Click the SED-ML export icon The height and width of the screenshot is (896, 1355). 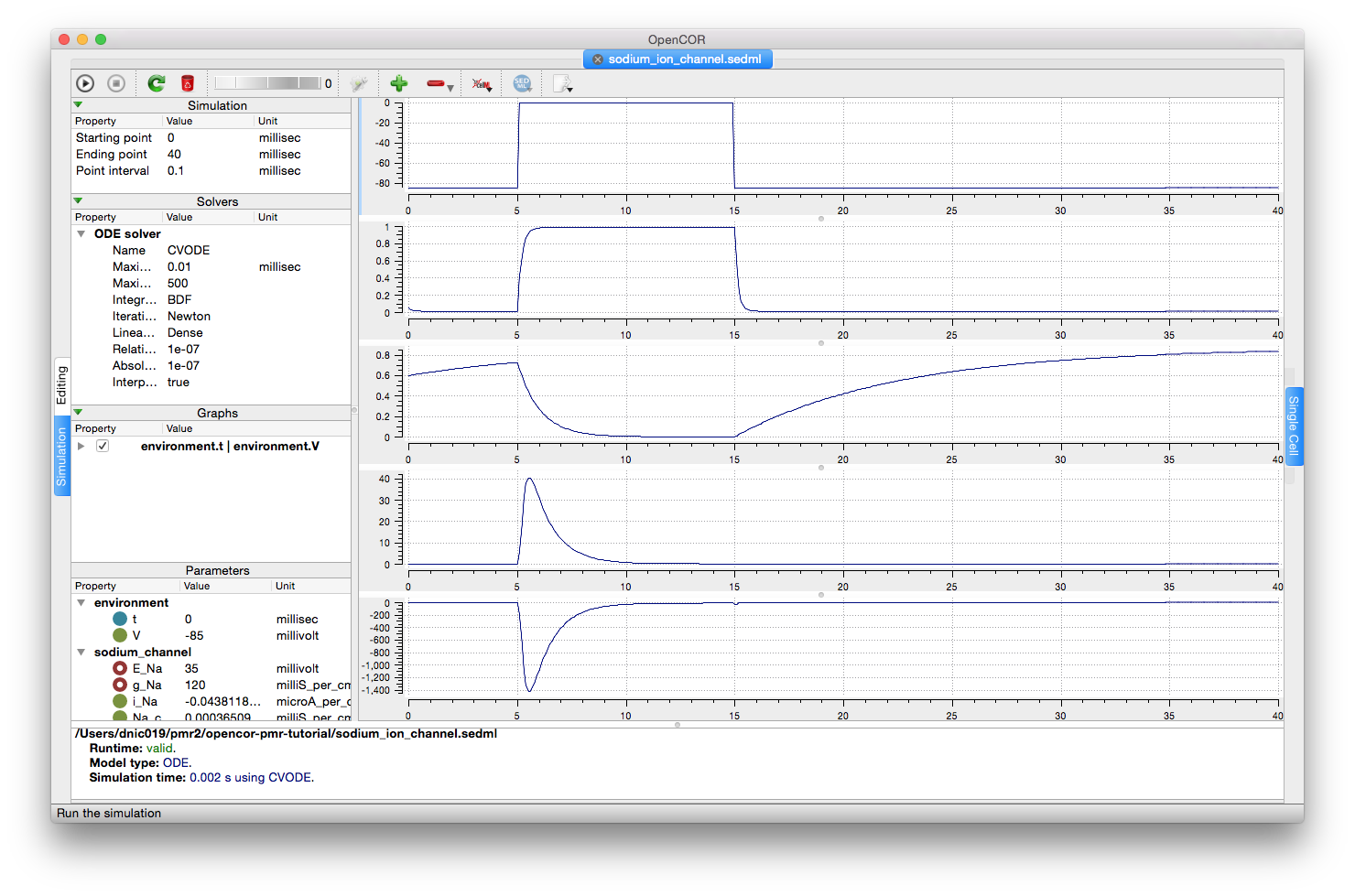(x=522, y=83)
